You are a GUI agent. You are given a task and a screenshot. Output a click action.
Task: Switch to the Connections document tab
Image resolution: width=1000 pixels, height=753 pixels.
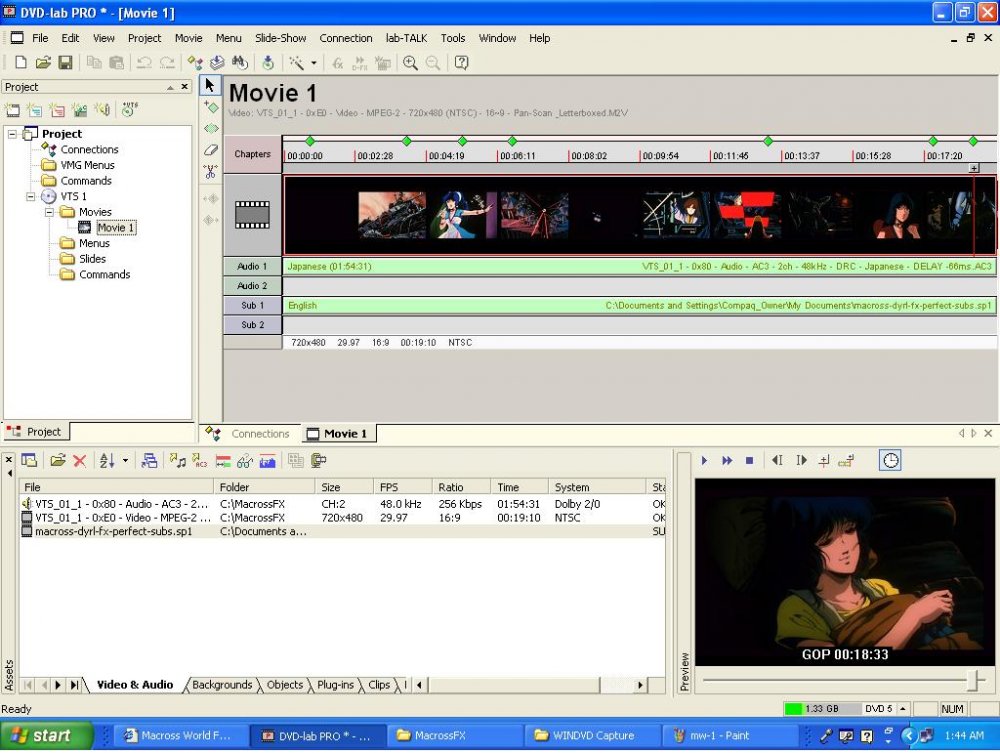tap(250, 434)
